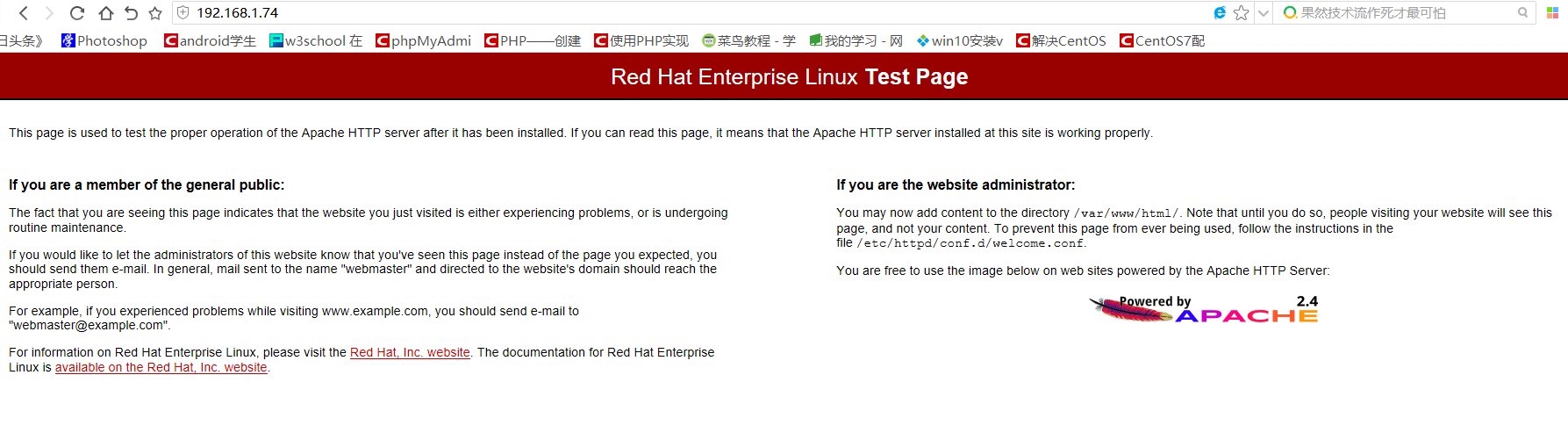The width and height of the screenshot is (1568, 440).
Task: Click the Powered by Apache 2.4 logo
Action: point(1203,309)
